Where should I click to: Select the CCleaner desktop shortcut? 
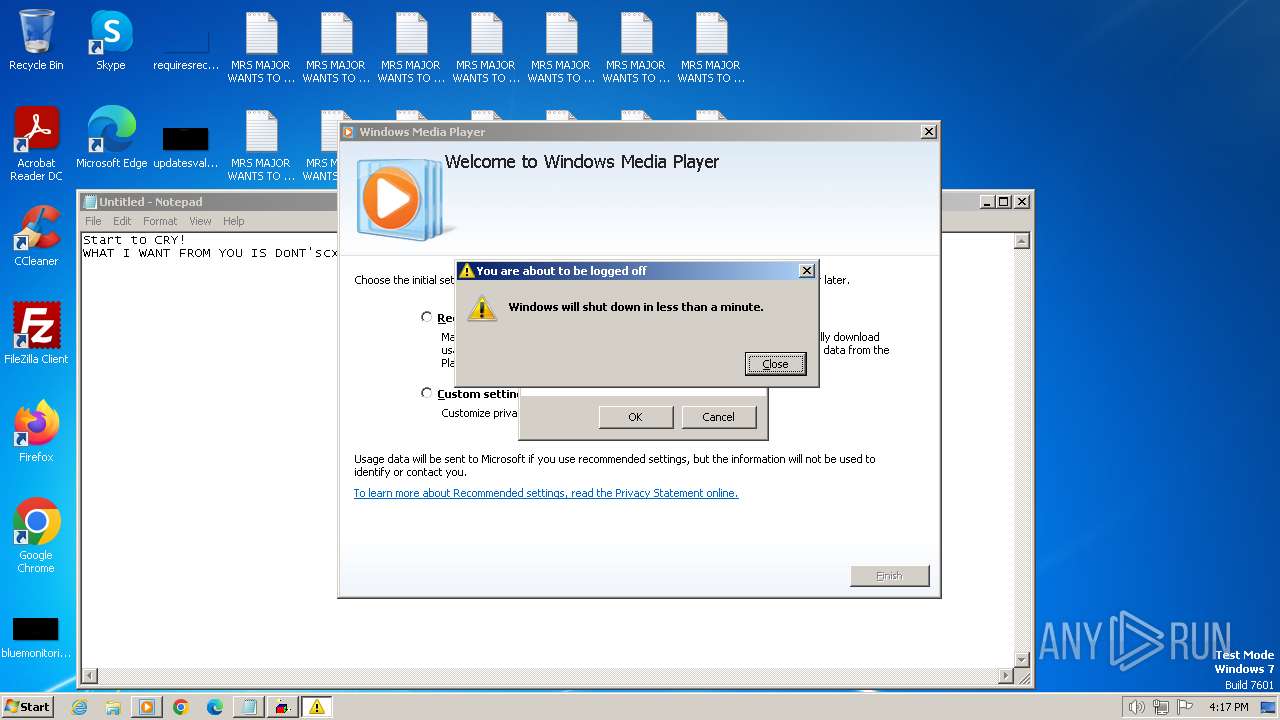[x=36, y=236]
